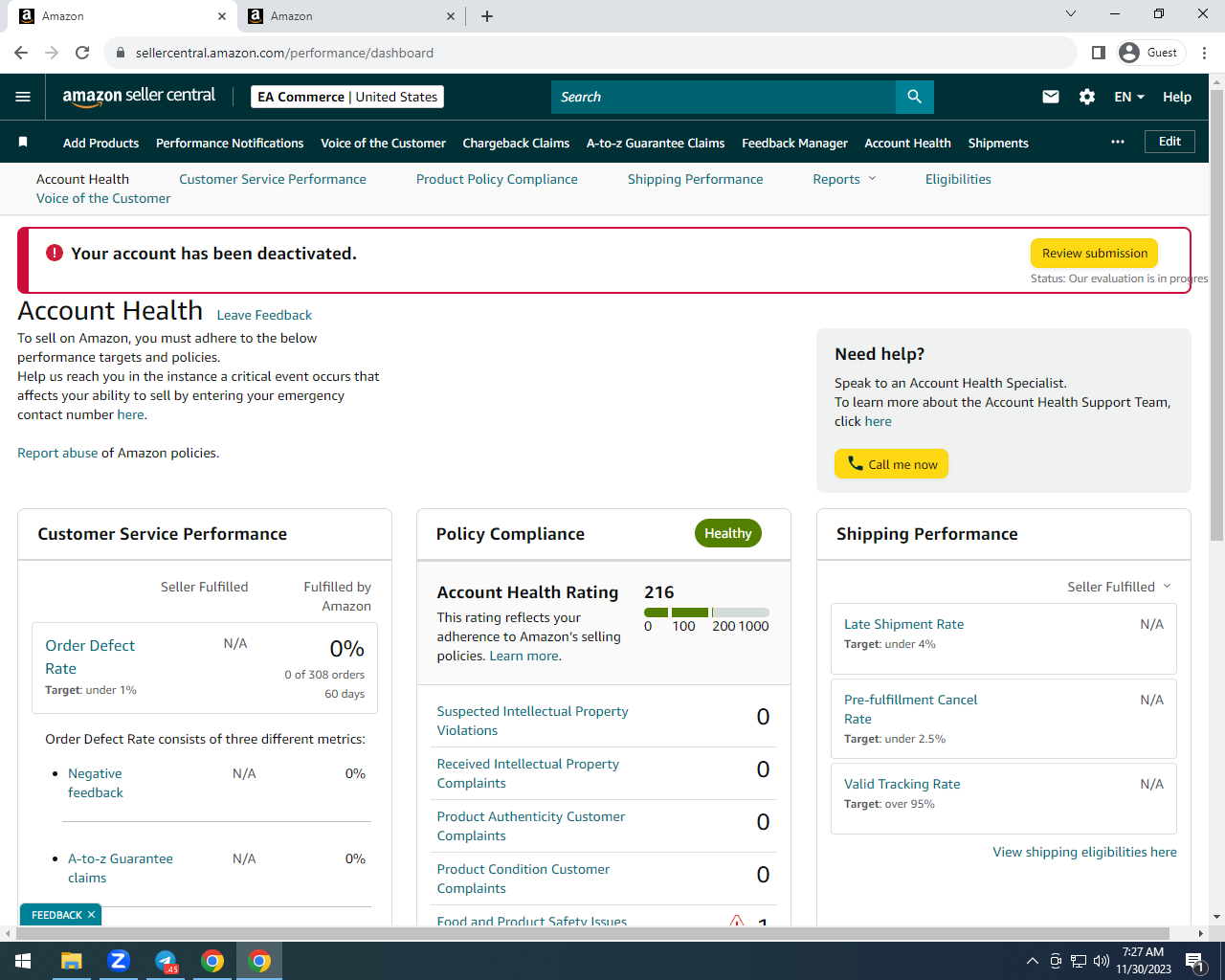
Task: Click the Amazon Seller Central logo
Action: coord(139,96)
